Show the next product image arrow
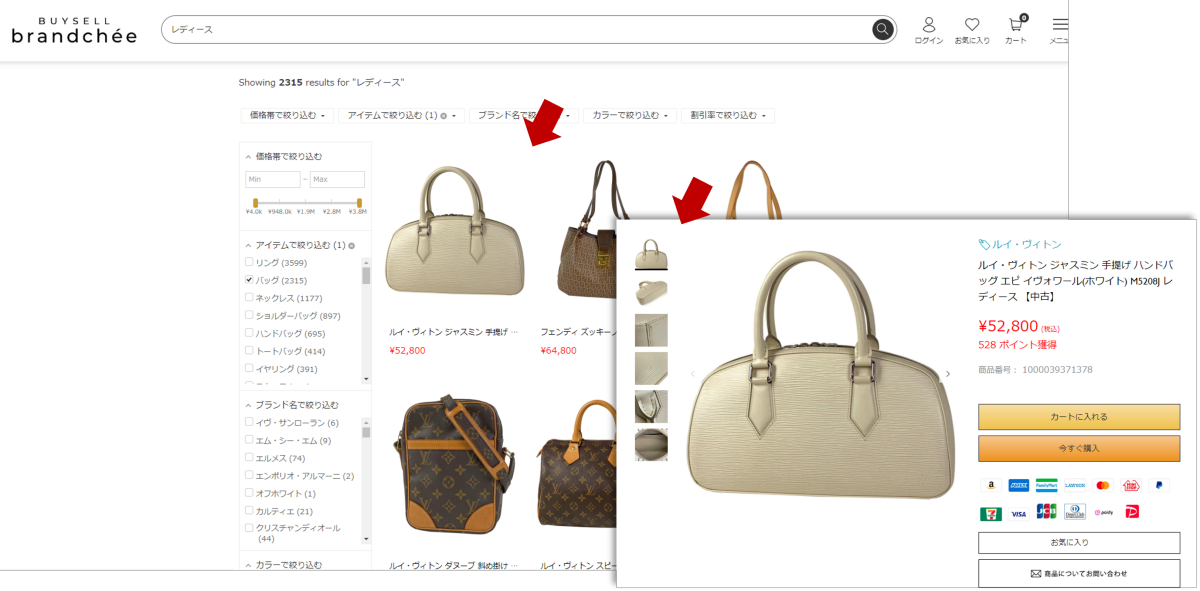Screen dimensions: 1200x591 pos(948,374)
